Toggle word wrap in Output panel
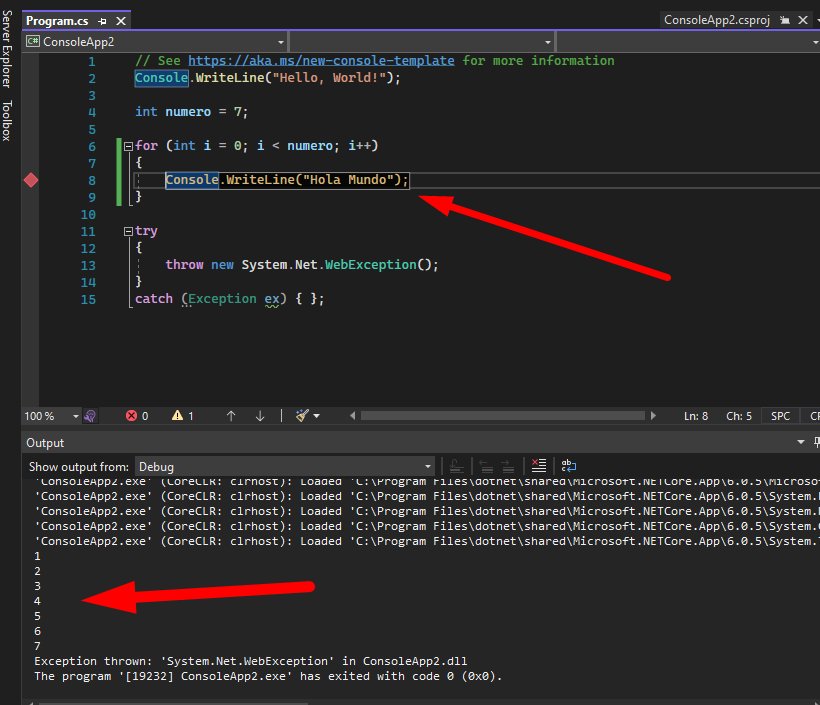 pyautogui.click(x=568, y=466)
